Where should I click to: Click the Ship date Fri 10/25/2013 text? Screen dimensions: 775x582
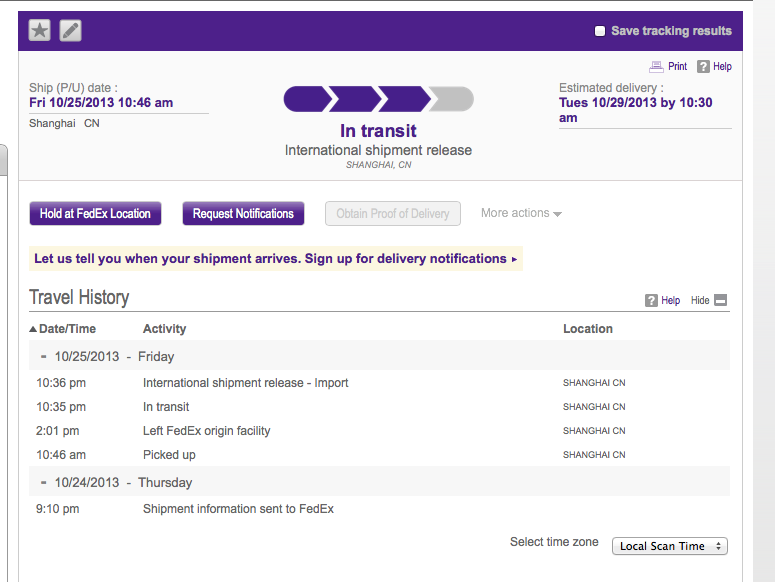tap(101, 103)
